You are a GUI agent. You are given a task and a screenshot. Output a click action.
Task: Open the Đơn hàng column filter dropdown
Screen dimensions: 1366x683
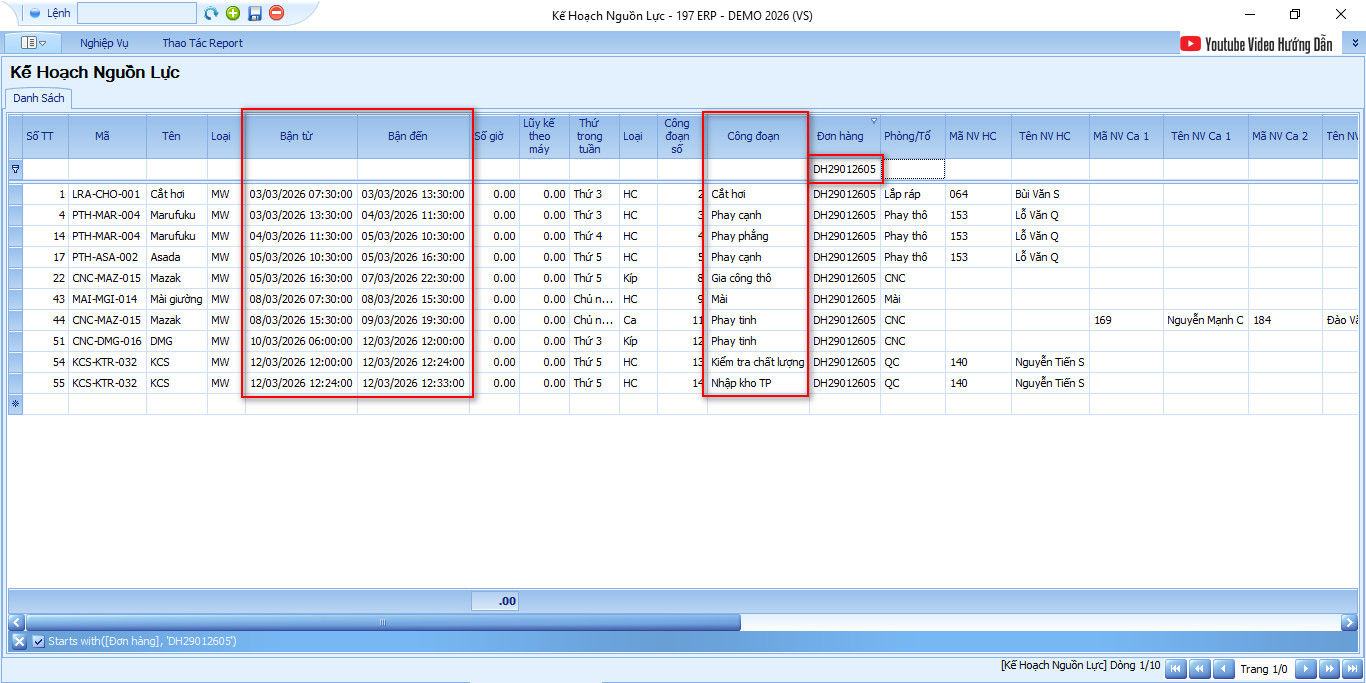874,120
